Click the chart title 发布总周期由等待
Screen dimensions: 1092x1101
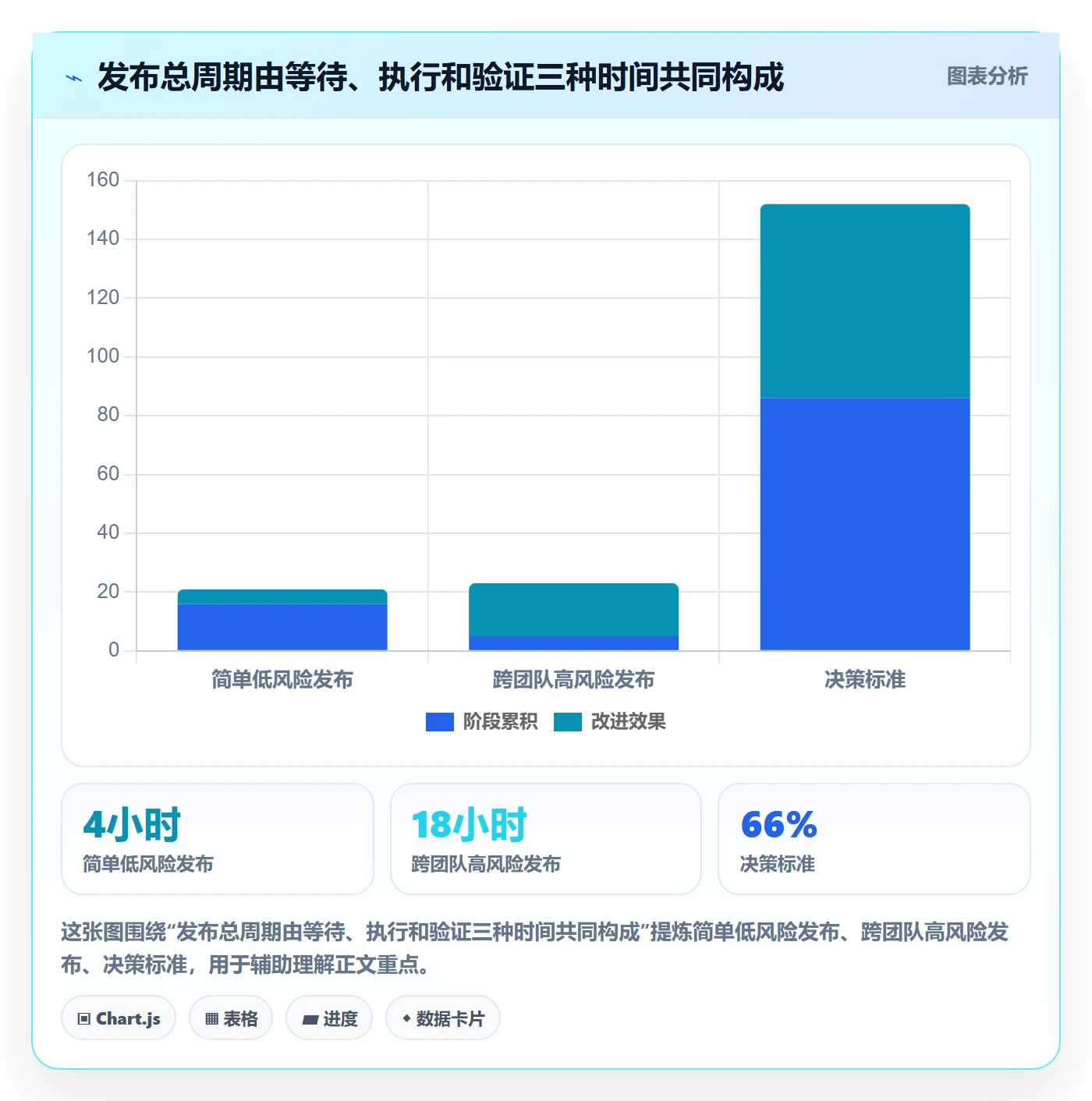point(441,77)
